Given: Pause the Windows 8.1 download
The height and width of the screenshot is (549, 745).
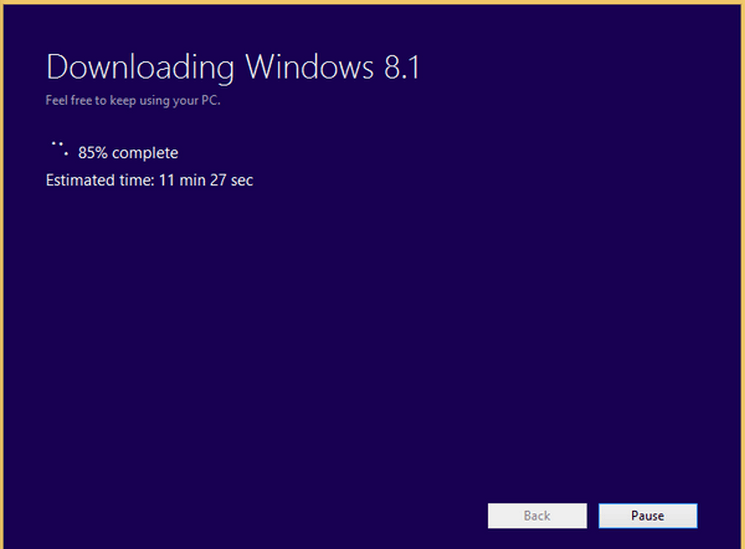Looking at the screenshot, I should [x=648, y=516].
